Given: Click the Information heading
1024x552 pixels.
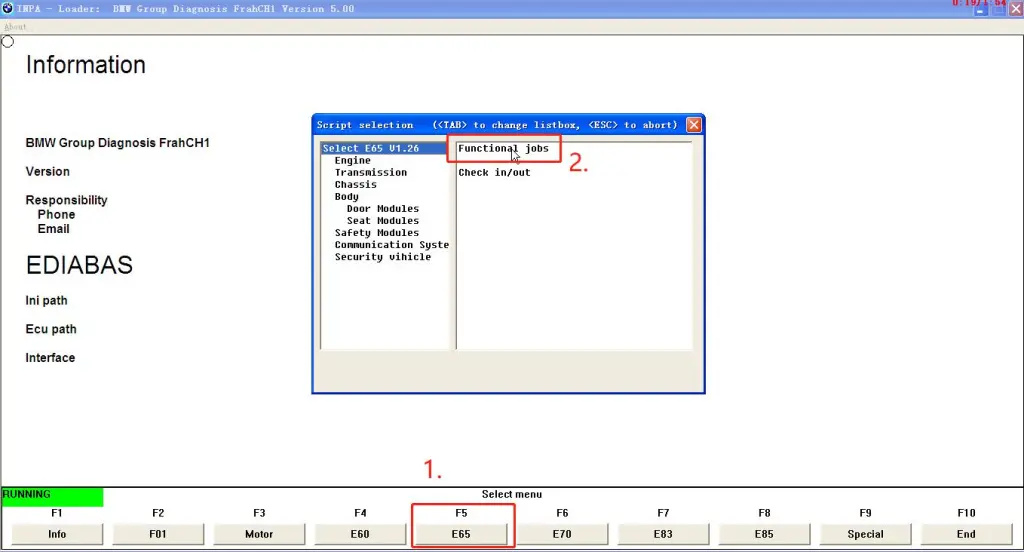Looking at the screenshot, I should tap(86, 65).
